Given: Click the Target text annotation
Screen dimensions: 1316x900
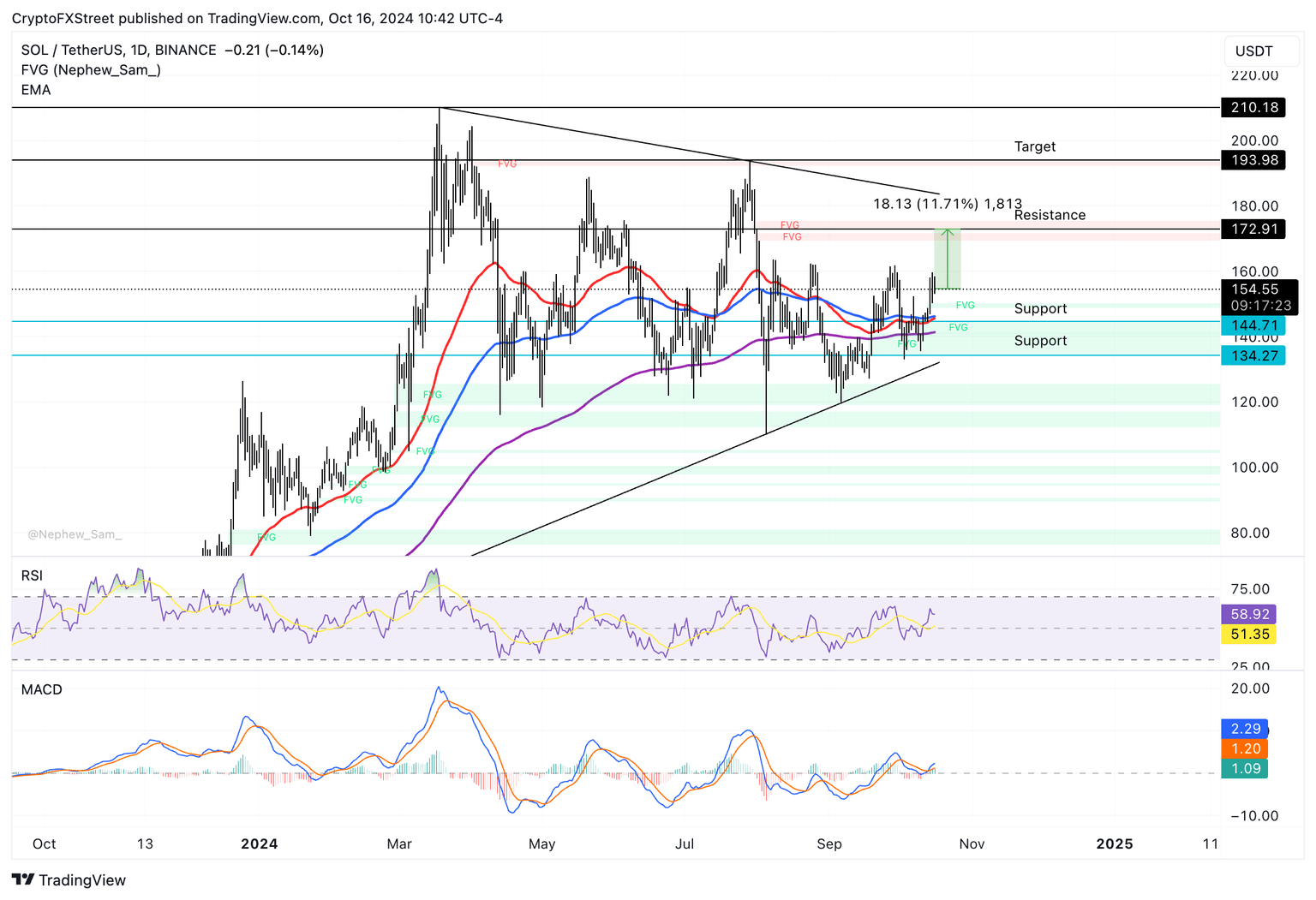Looking at the screenshot, I should pyautogui.click(x=1034, y=146).
